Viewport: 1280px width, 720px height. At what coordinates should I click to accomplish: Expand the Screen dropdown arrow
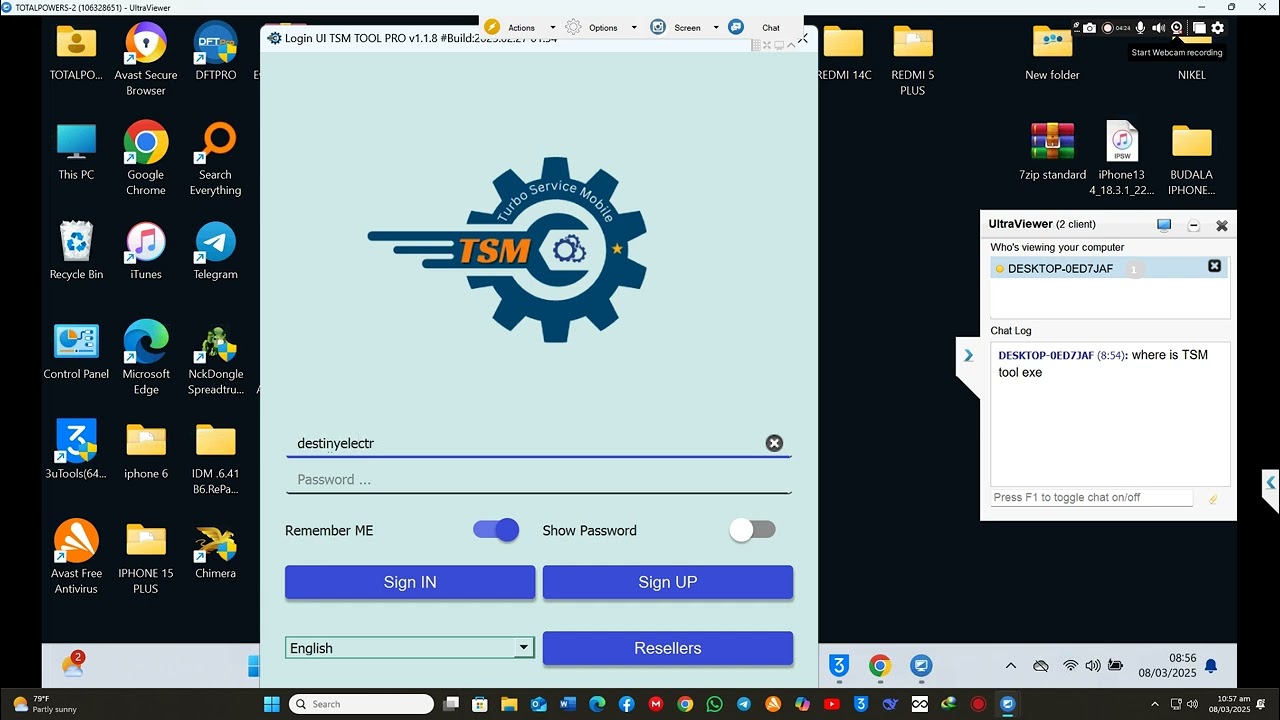(x=716, y=28)
